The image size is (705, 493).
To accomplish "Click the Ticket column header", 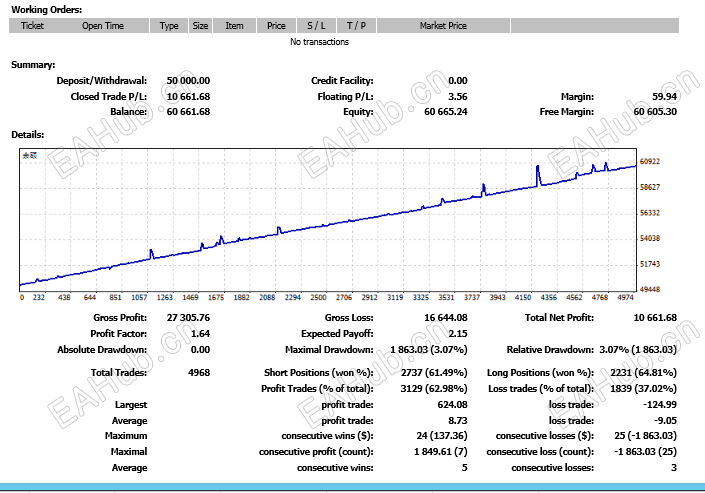I will point(32,26).
